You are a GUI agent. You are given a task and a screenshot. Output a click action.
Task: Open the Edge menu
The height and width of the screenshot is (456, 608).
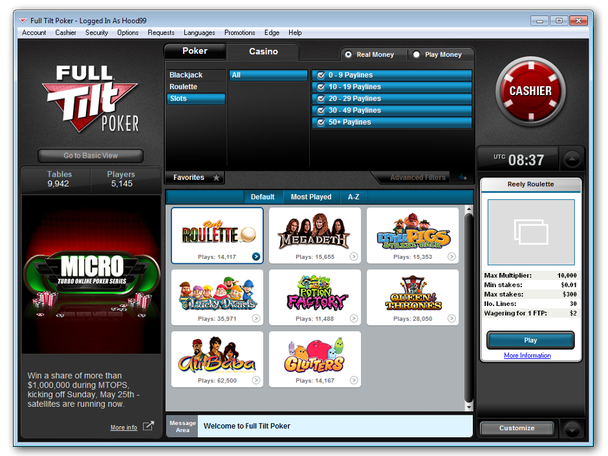[272, 33]
